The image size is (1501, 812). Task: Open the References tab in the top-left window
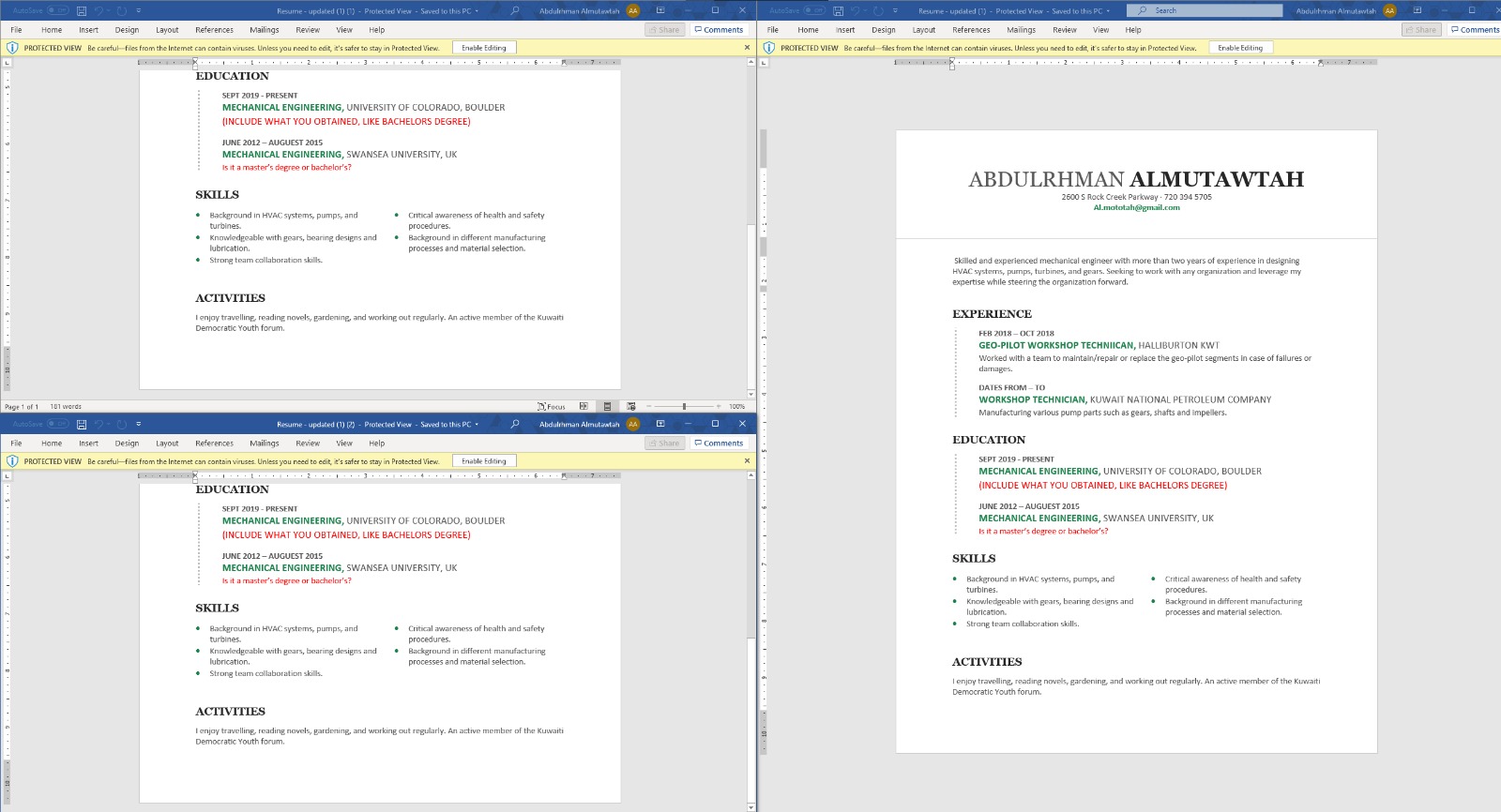pyautogui.click(x=214, y=30)
